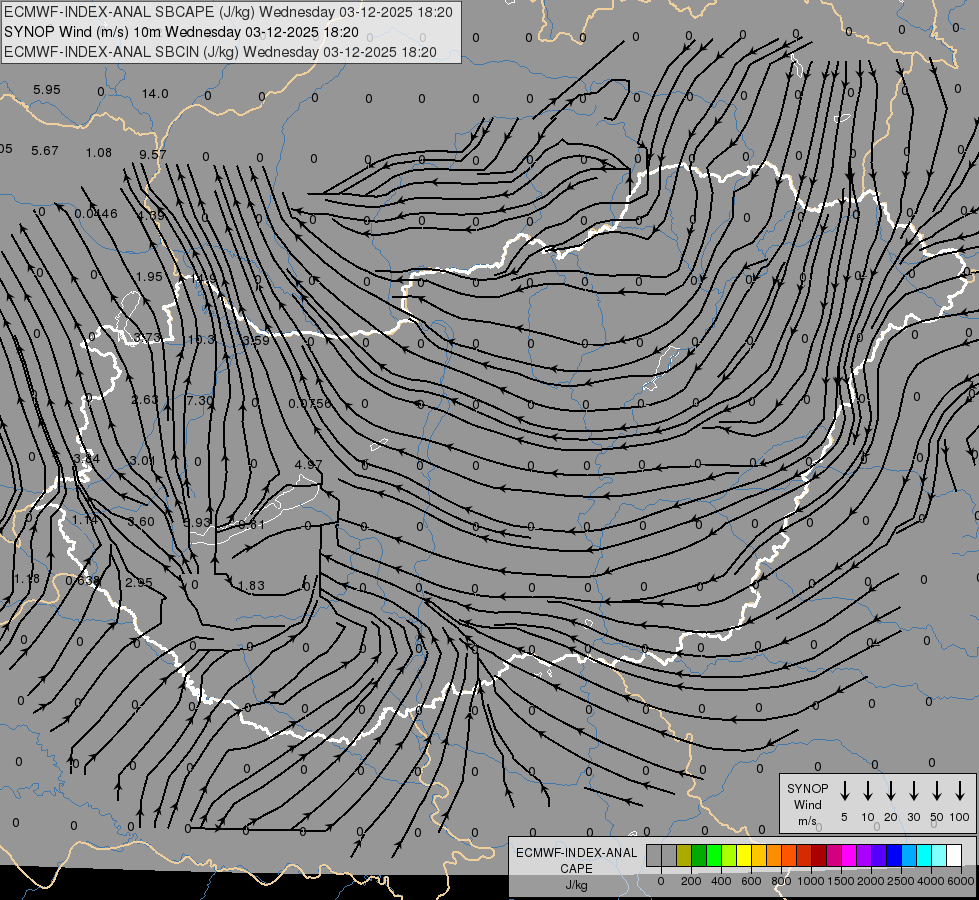This screenshot has width=979, height=900.
Task: Click the ECMWF-INDEX-ANAL CAPE legend label
Action: click(x=576, y=868)
